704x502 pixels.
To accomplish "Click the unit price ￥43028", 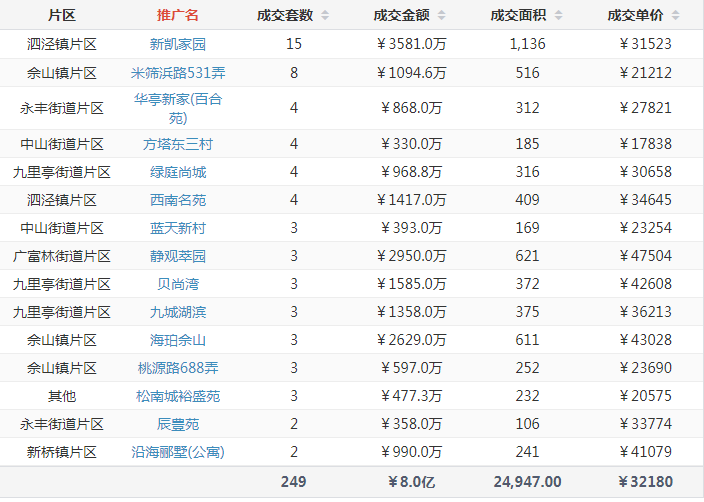I will point(645,340).
